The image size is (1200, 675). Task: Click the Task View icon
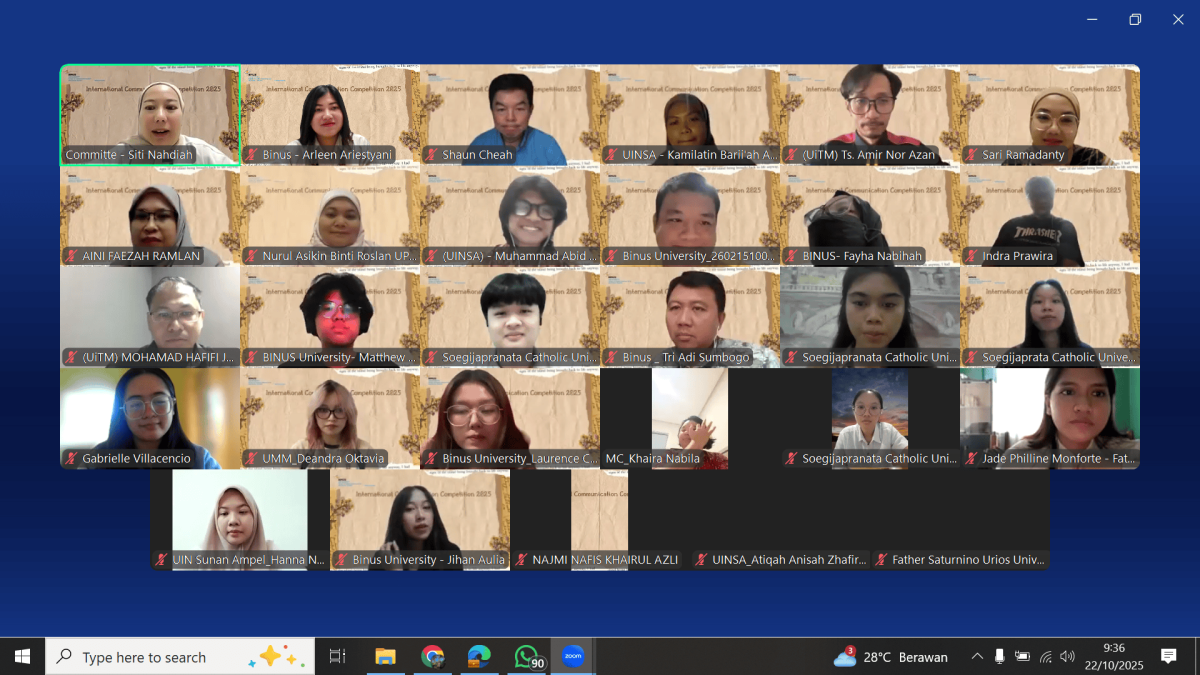(337, 657)
